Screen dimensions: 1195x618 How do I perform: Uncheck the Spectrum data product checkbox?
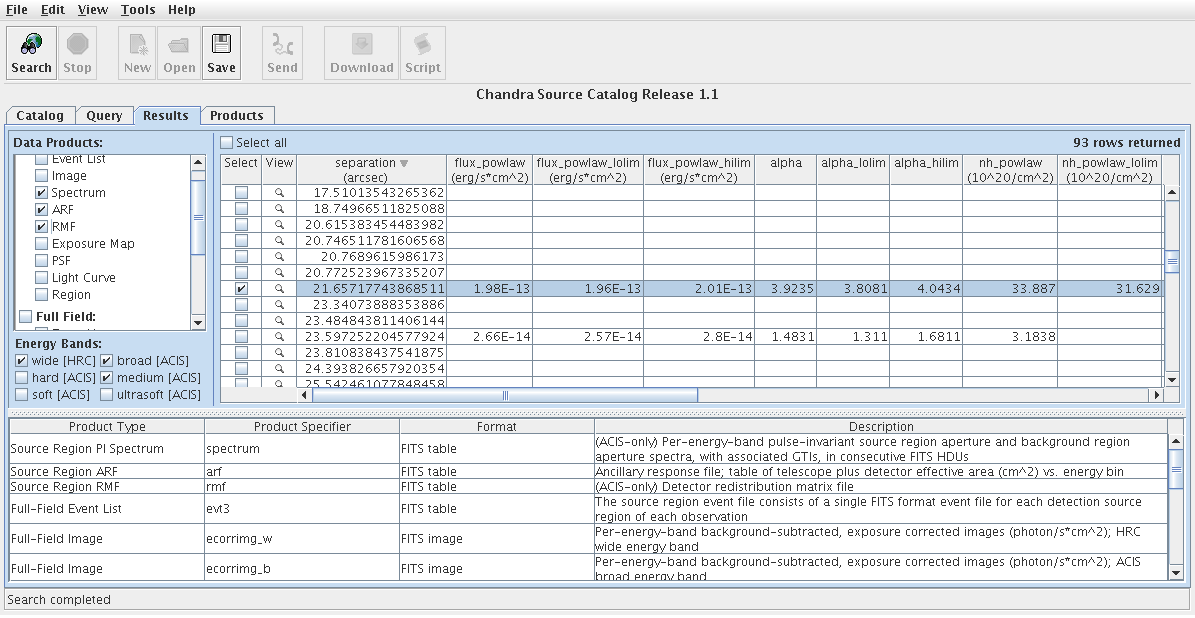click(x=41, y=193)
